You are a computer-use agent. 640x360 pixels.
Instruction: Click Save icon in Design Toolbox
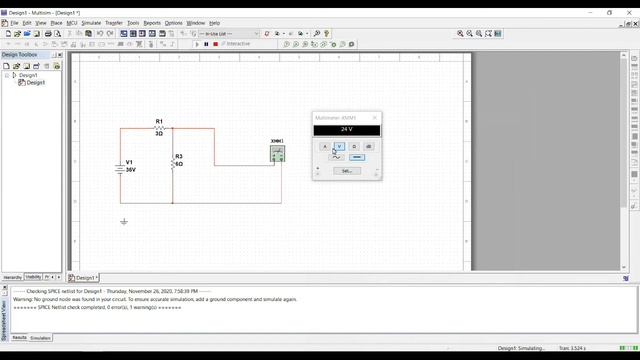click(x=27, y=66)
